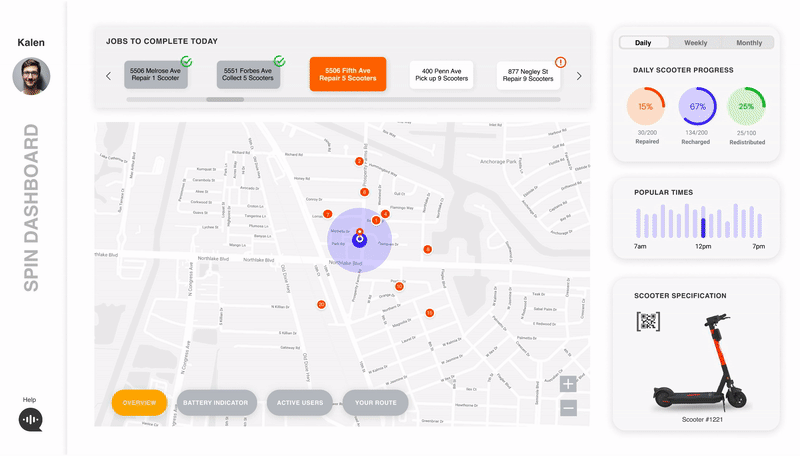Show Active Users on the map
The width and height of the screenshot is (800, 456).
(300, 402)
